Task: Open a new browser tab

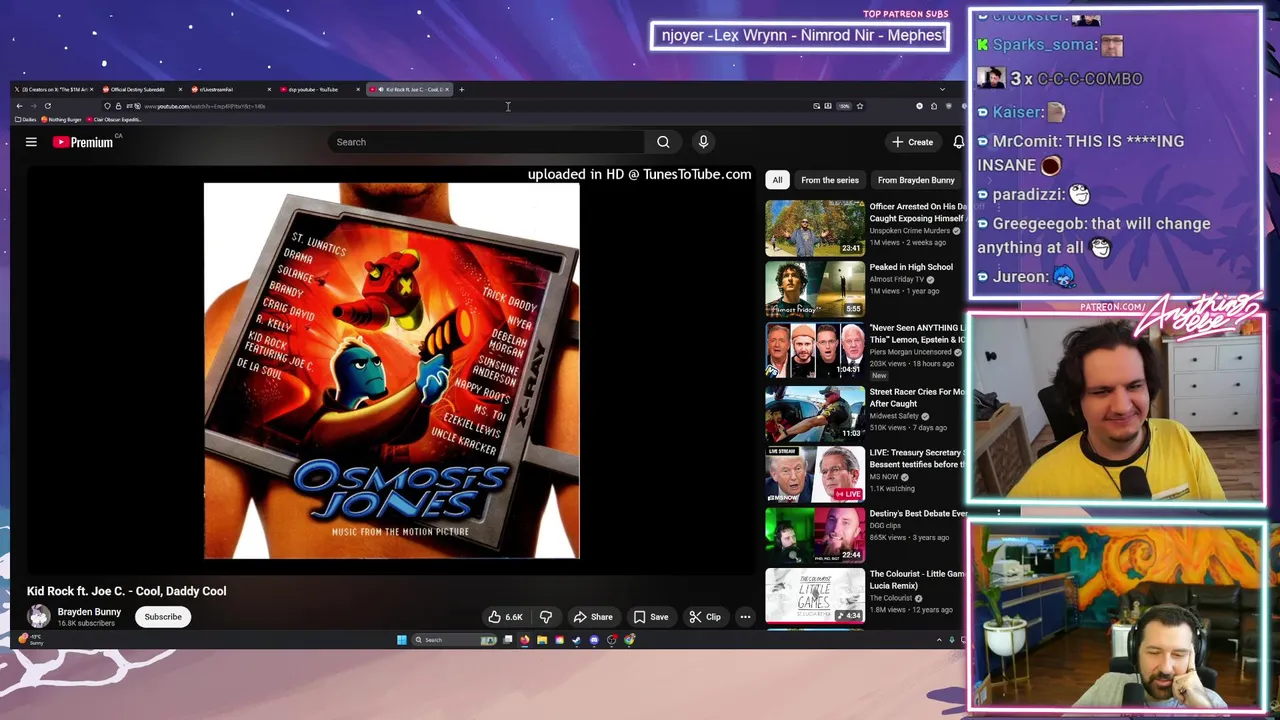Action: coord(461,89)
